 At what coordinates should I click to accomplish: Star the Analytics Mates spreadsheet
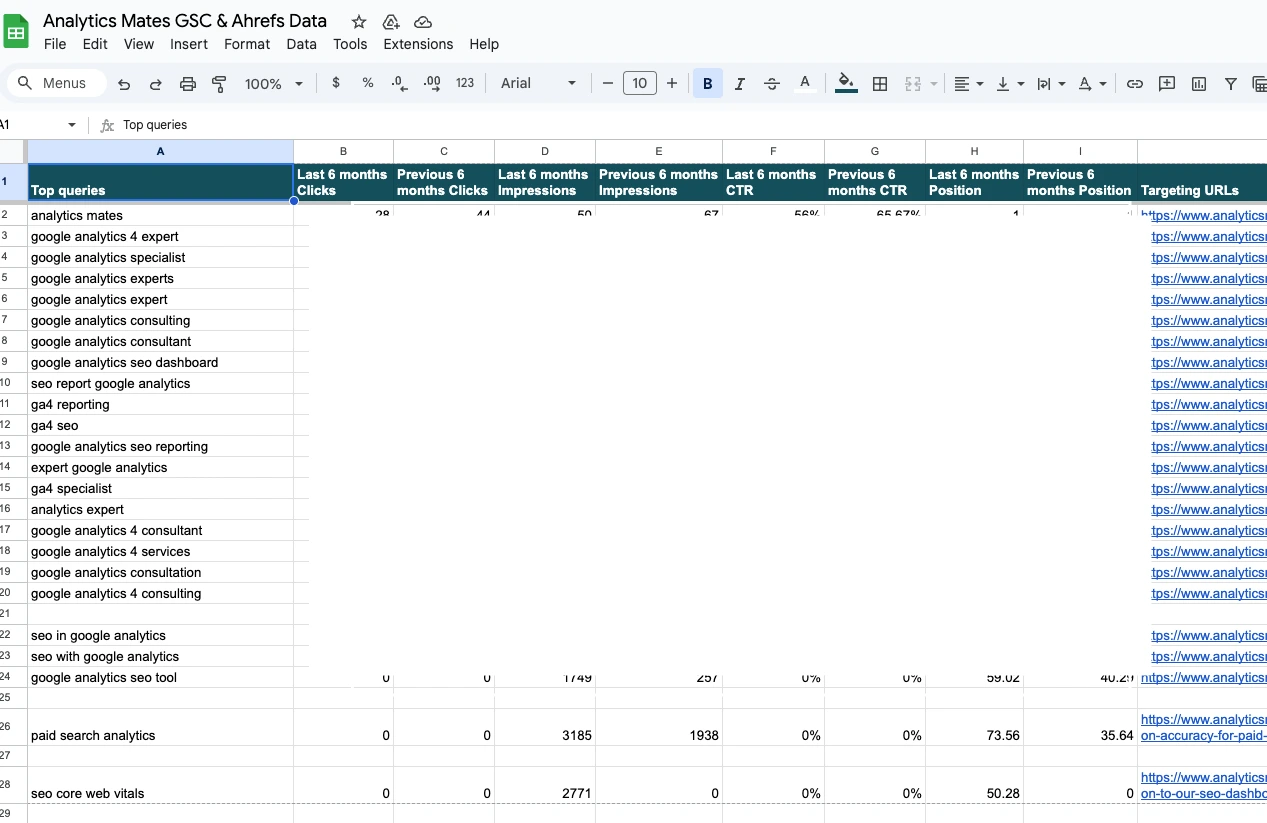[359, 21]
